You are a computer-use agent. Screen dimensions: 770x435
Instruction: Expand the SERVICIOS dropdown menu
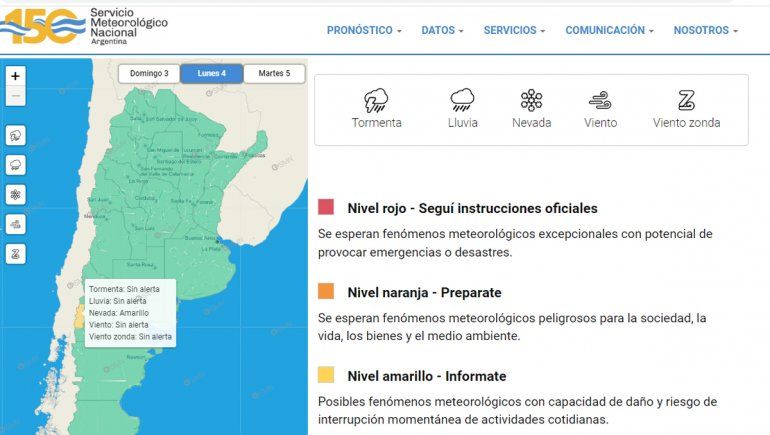pos(514,31)
